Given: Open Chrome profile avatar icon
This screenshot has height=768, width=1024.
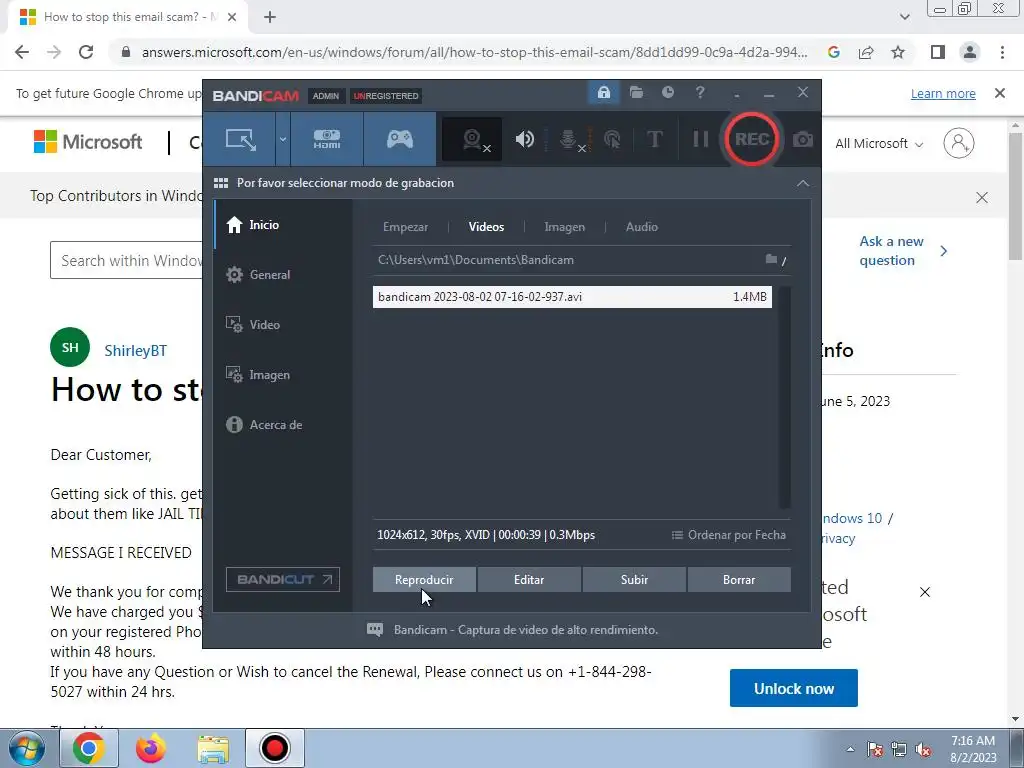Looking at the screenshot, I should (x=970, y=52).
